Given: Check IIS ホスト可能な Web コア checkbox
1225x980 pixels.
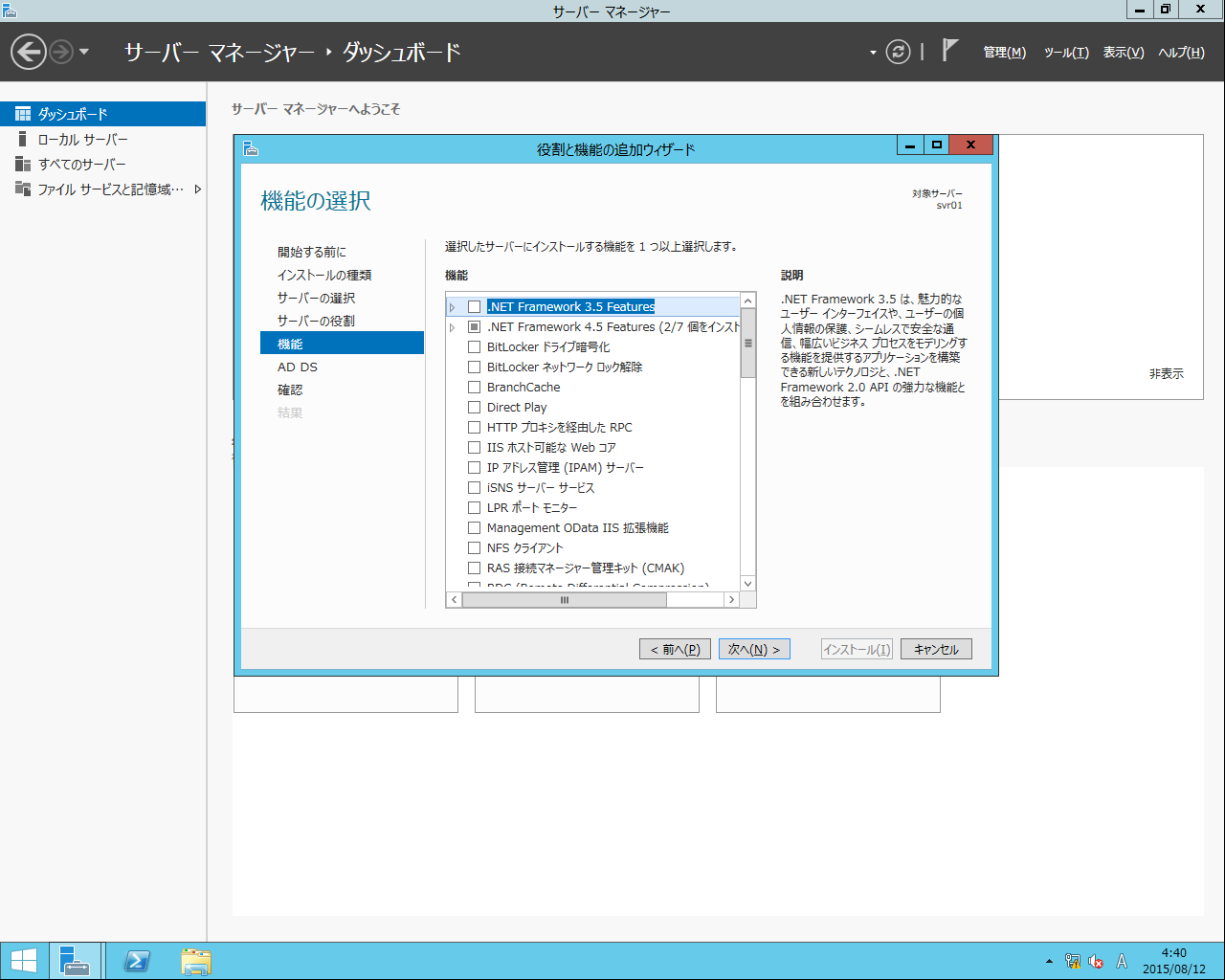Looking at the screenshot, I should (474, 447).
